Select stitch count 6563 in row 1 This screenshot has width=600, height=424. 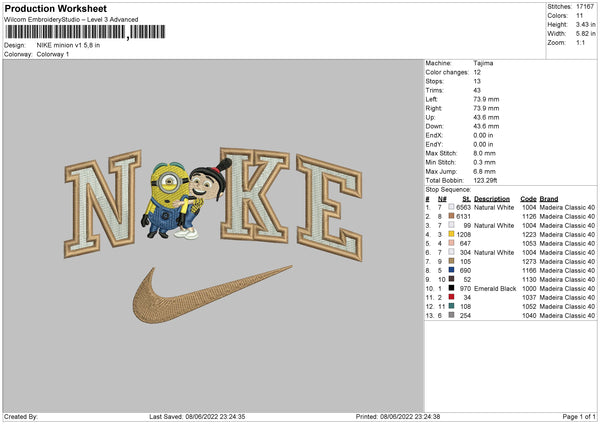(x=463, y=207)
